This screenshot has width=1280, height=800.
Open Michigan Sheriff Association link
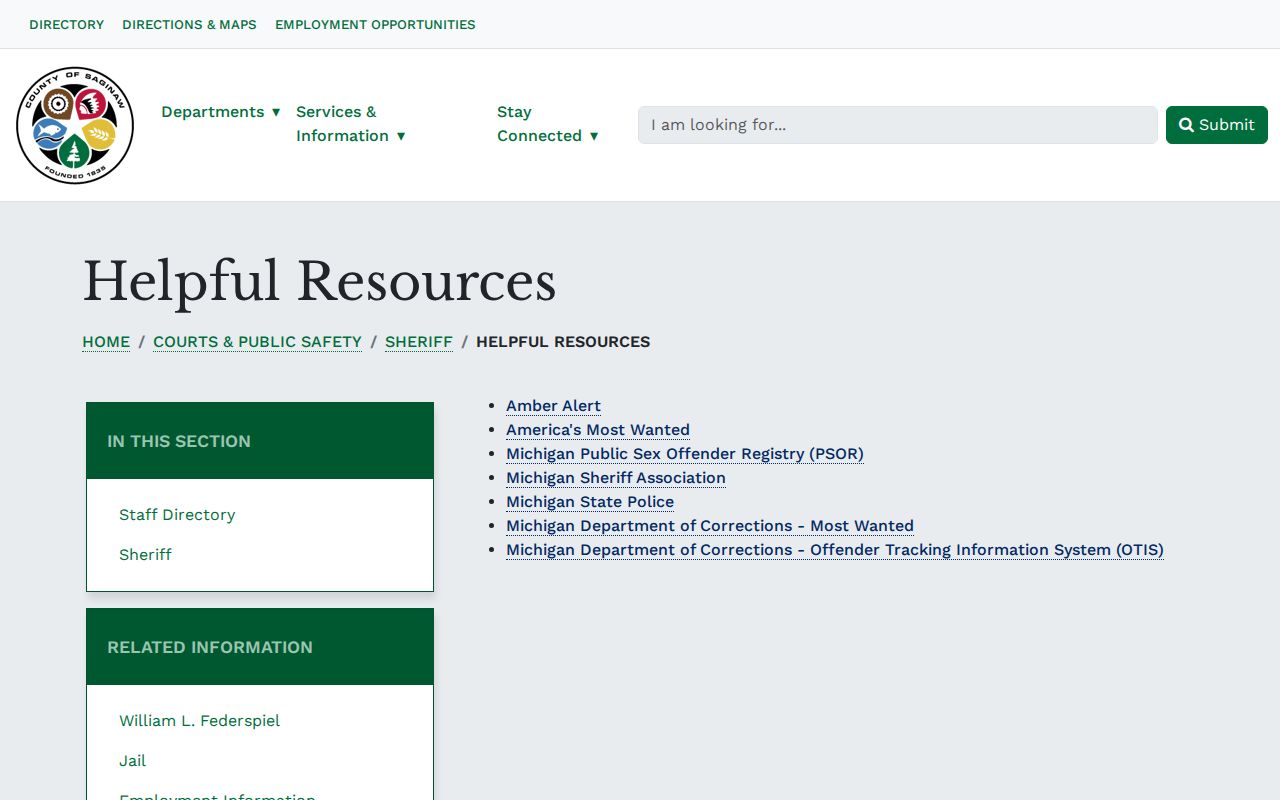(616, 478)
